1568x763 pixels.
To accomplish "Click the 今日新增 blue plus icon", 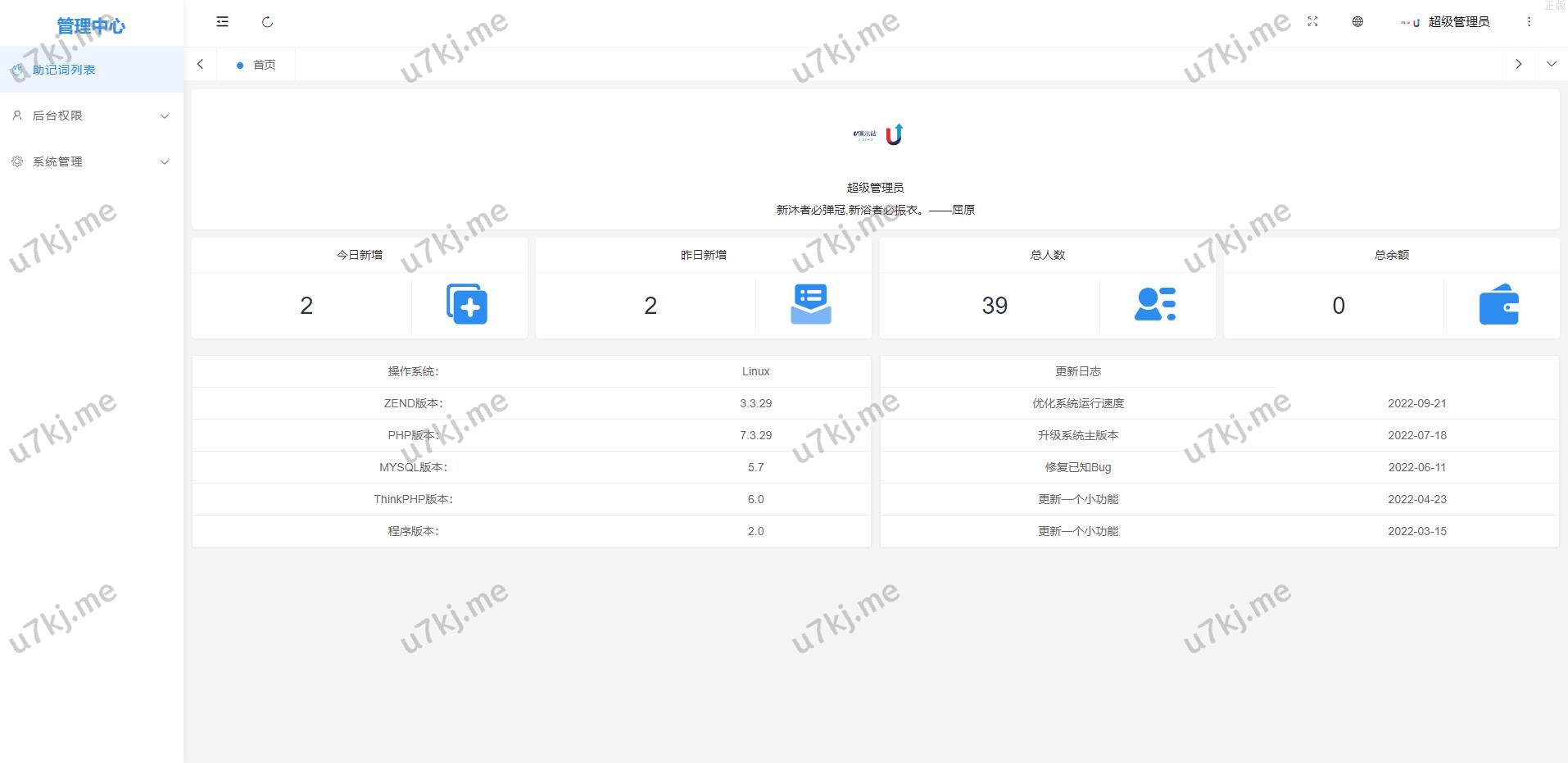I will coord(467,304).
